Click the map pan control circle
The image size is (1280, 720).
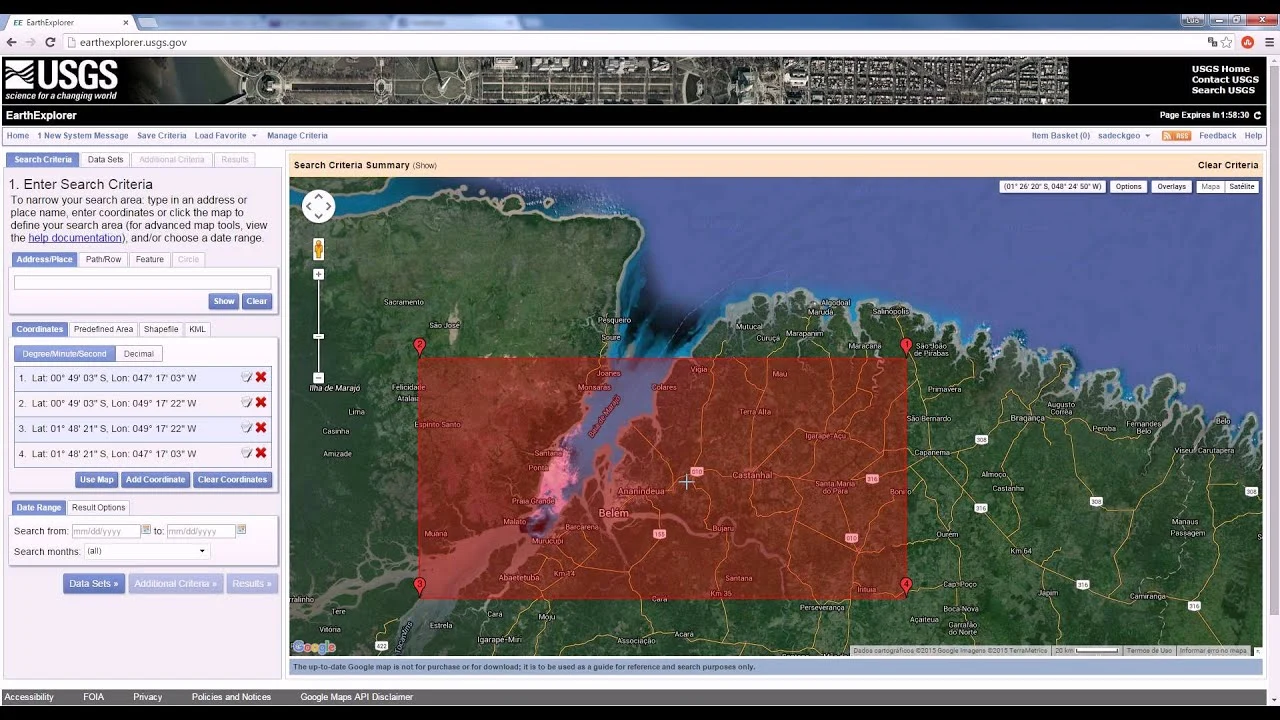318,206
